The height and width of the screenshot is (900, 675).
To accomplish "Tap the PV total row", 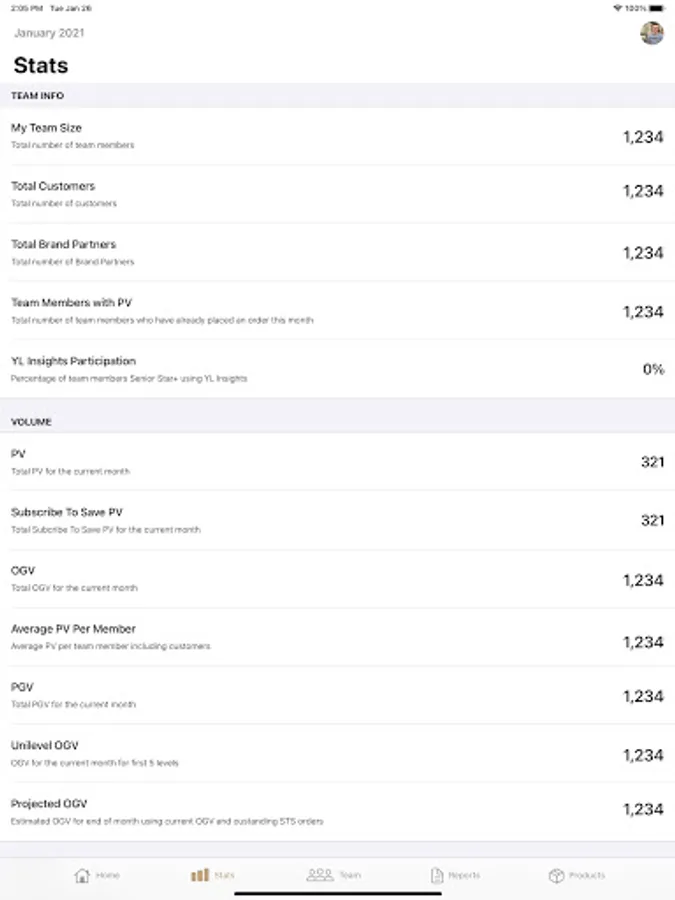I will click(x=337, y=461).
